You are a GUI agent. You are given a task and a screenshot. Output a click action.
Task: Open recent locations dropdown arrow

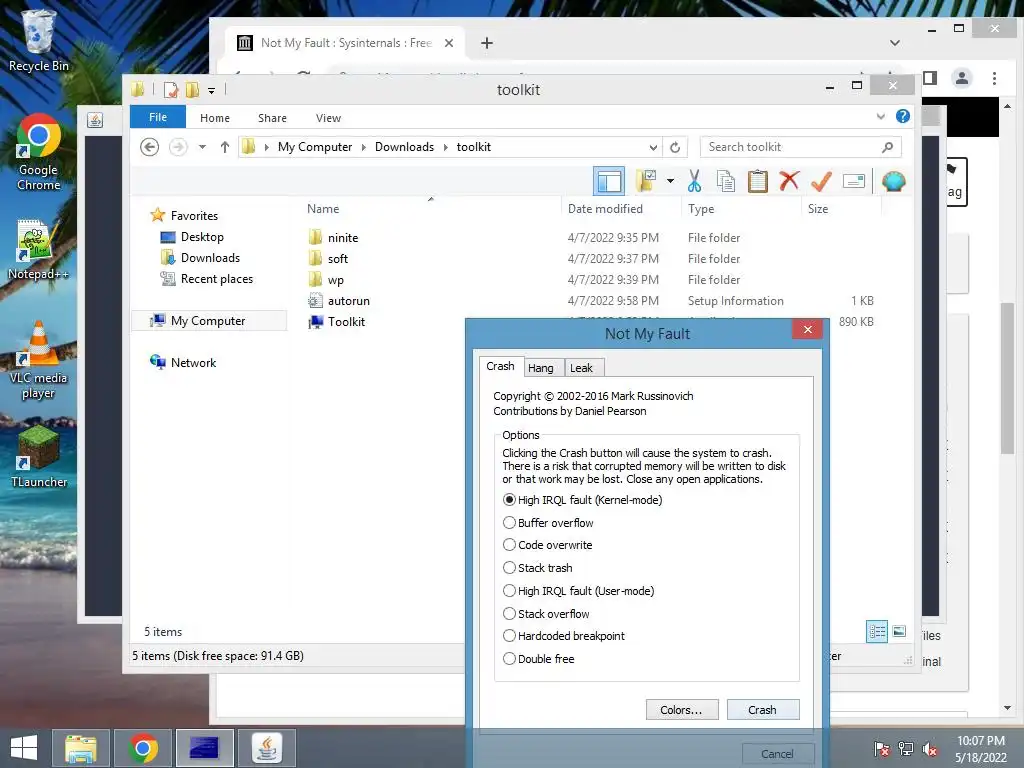point(202,147)
